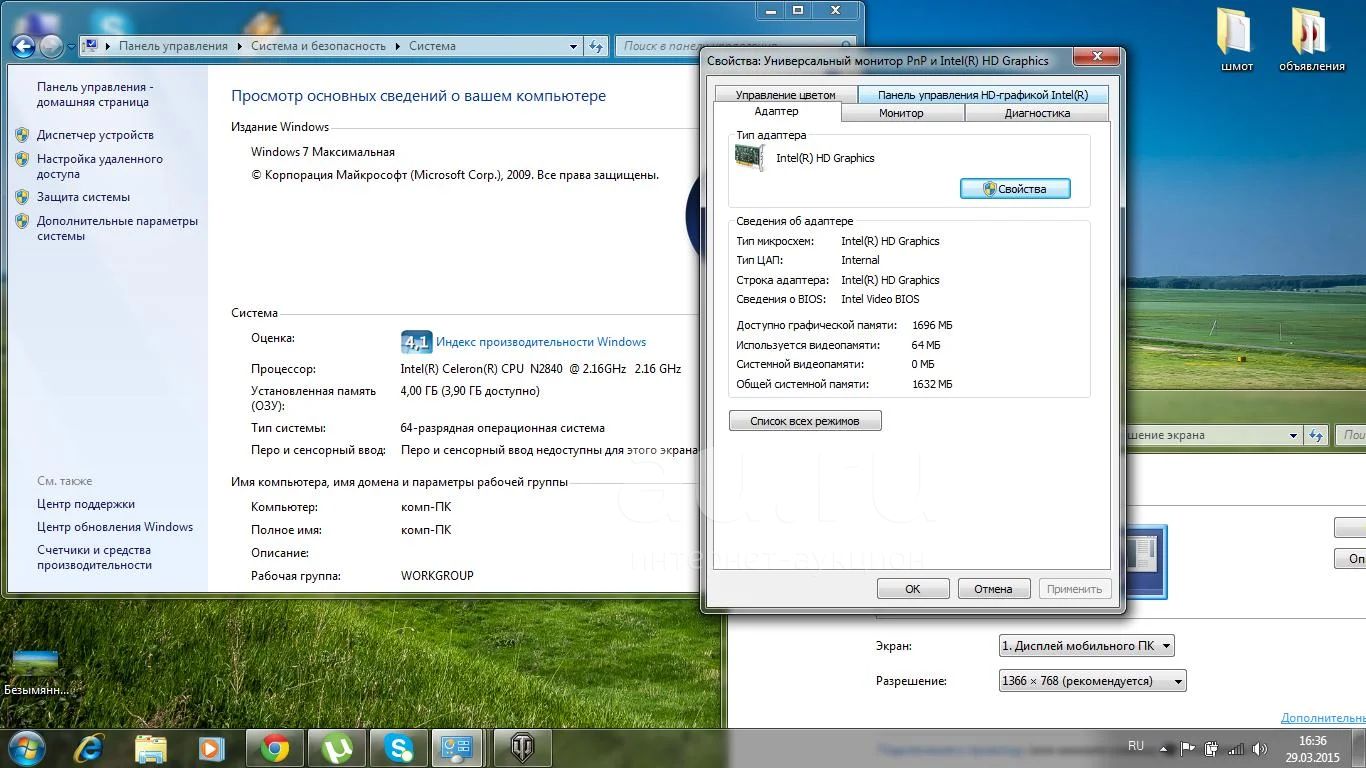Open Счетчики и средства производительности link

pos(94,557)
